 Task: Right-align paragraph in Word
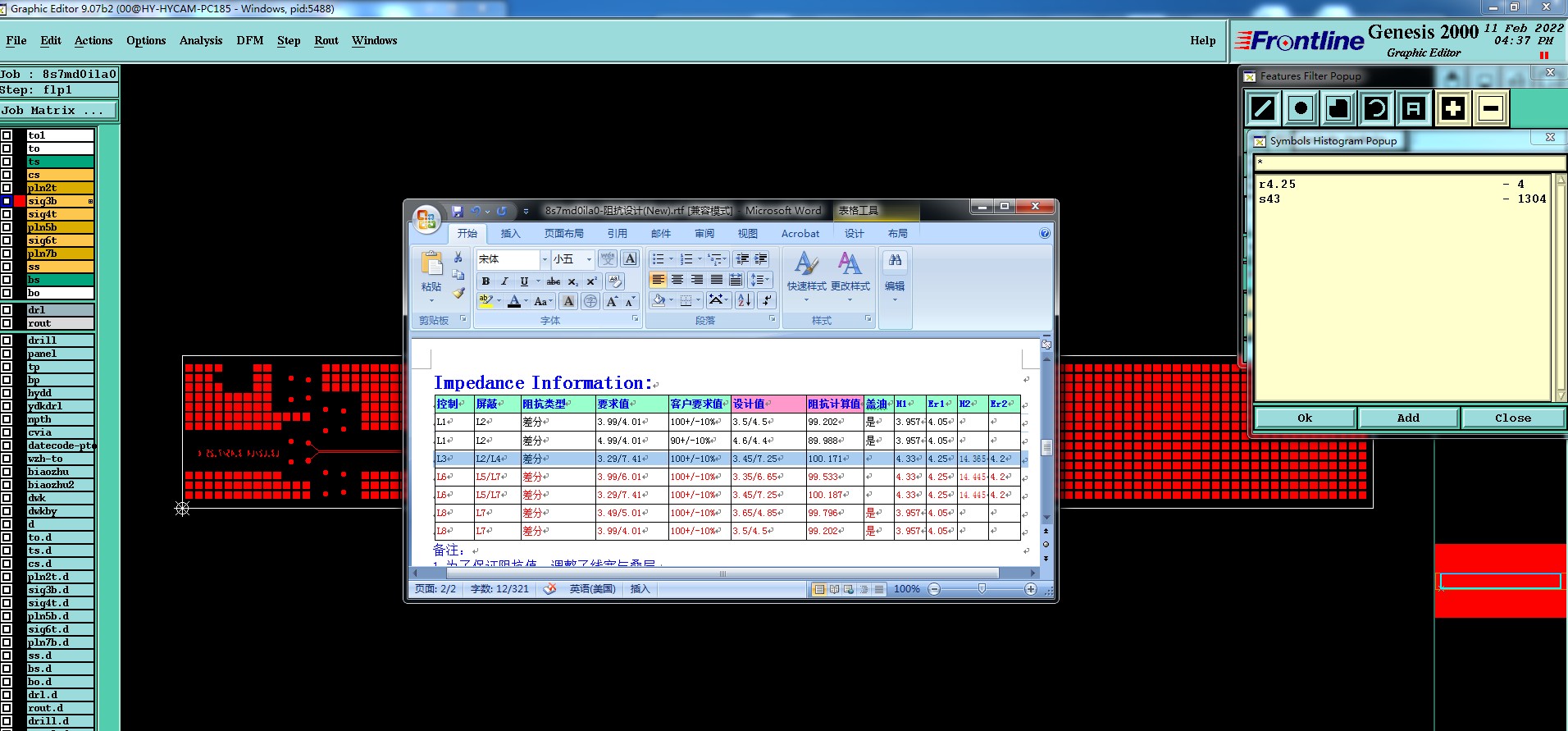697,280
